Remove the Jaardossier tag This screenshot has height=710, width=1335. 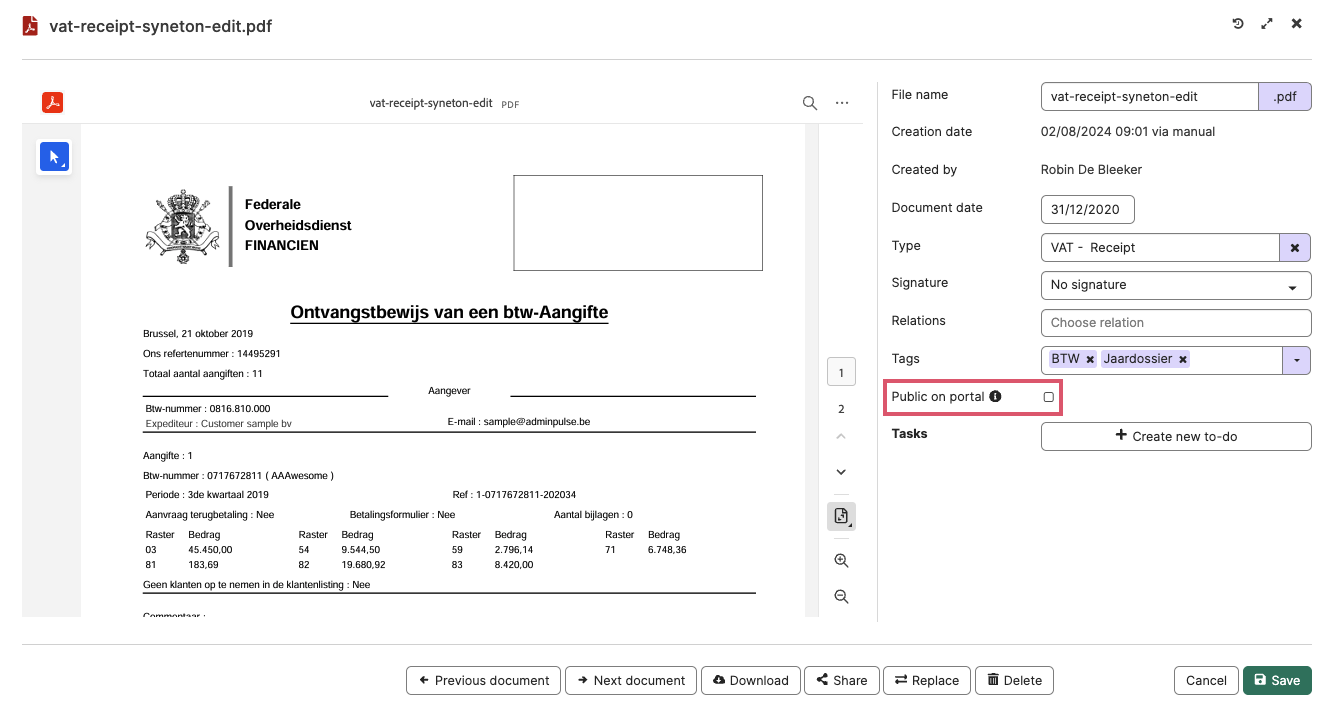coord(1182,359)
